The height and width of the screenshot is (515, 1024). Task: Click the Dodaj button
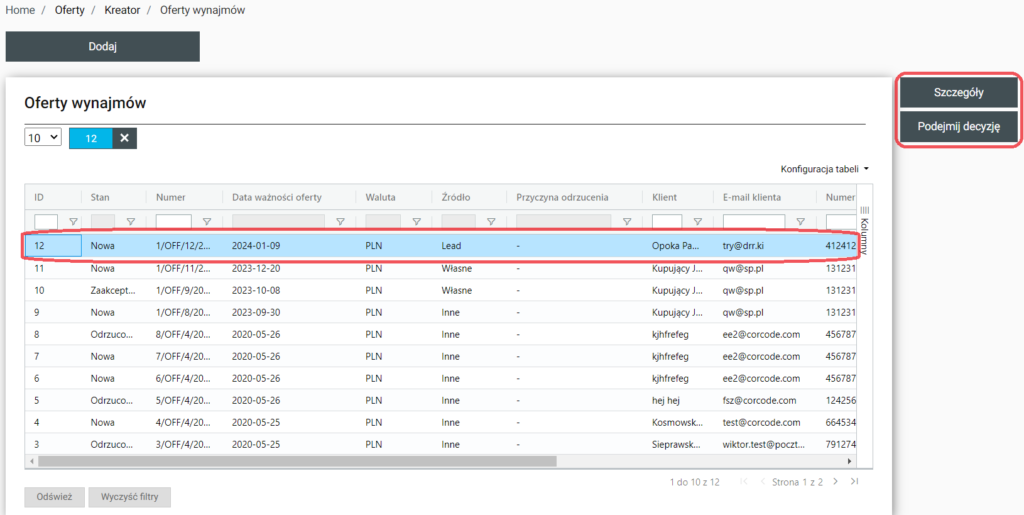103,47
